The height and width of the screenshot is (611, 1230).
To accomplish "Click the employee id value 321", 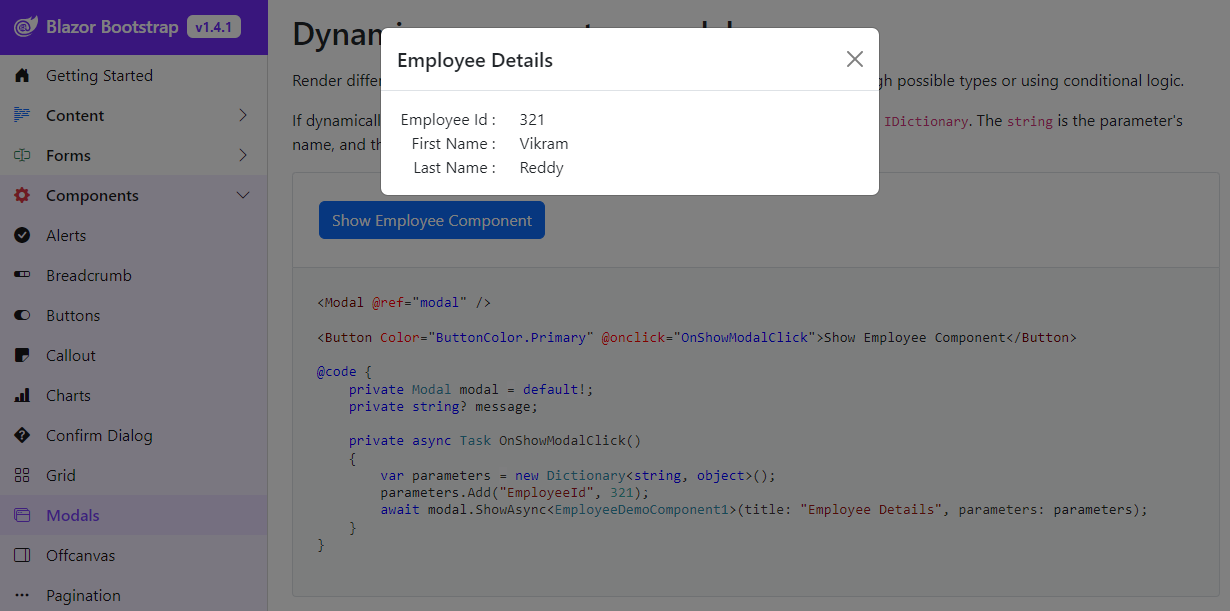I will tap(532, 119).
